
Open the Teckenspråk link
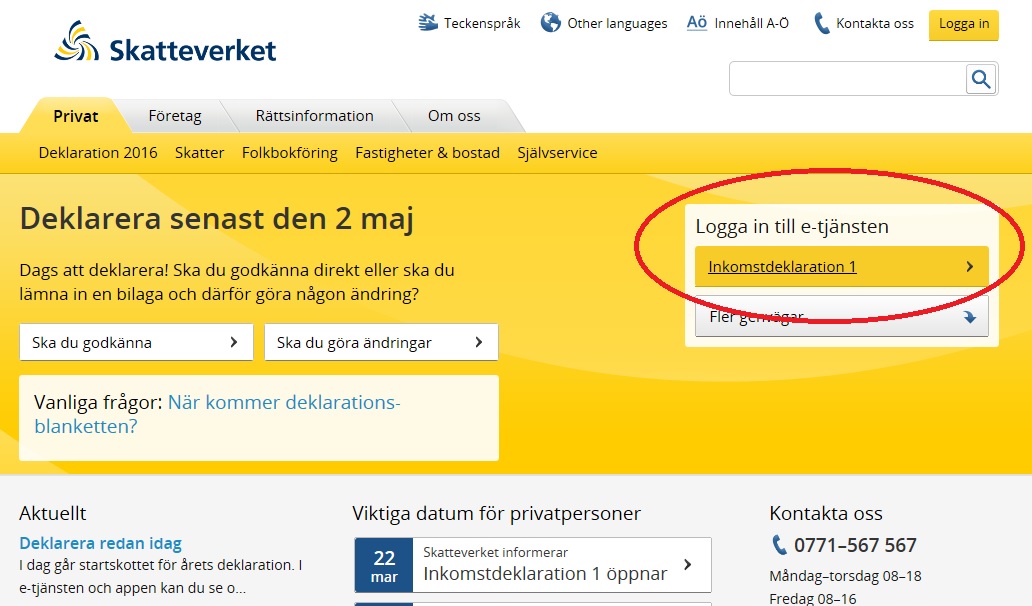click(x=482, y=24)
